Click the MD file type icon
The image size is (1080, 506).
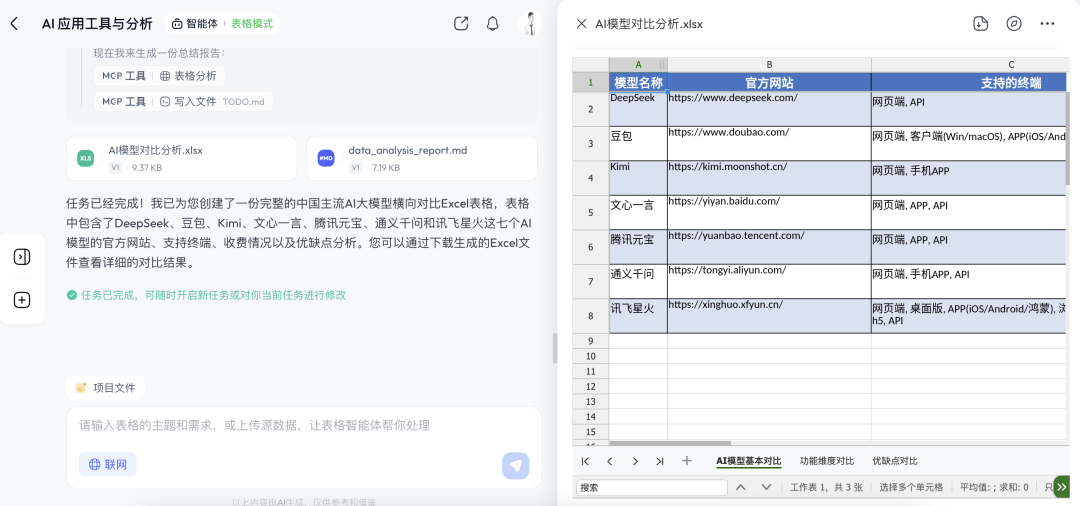[x=326, y=158]
